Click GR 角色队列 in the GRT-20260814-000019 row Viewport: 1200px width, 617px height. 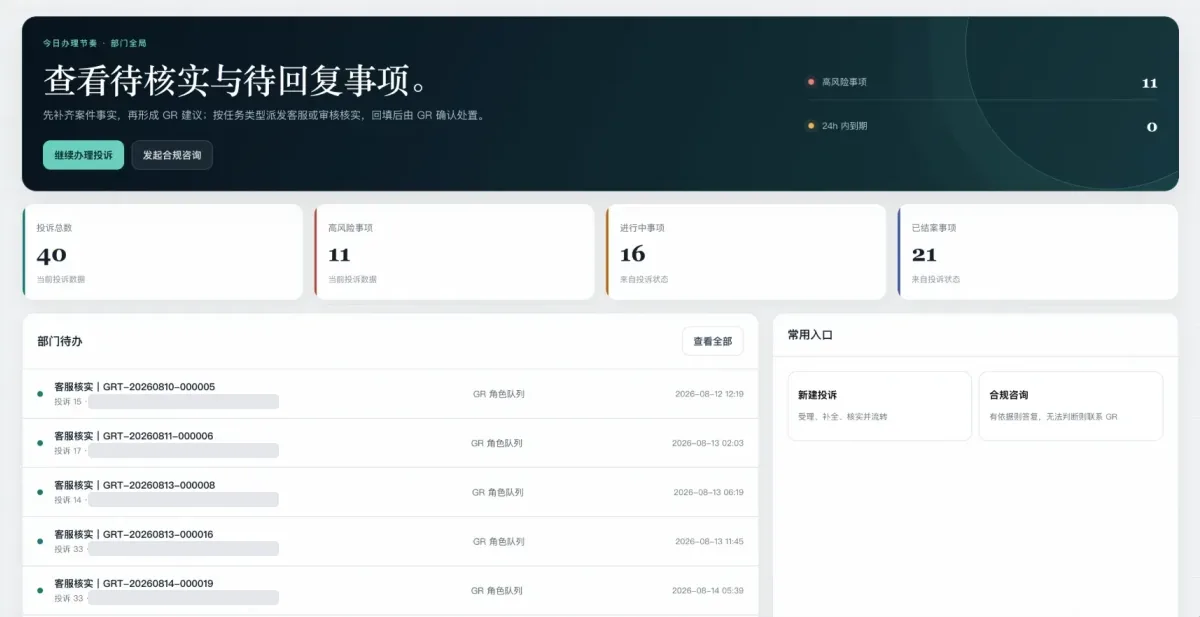pos(497,590)
